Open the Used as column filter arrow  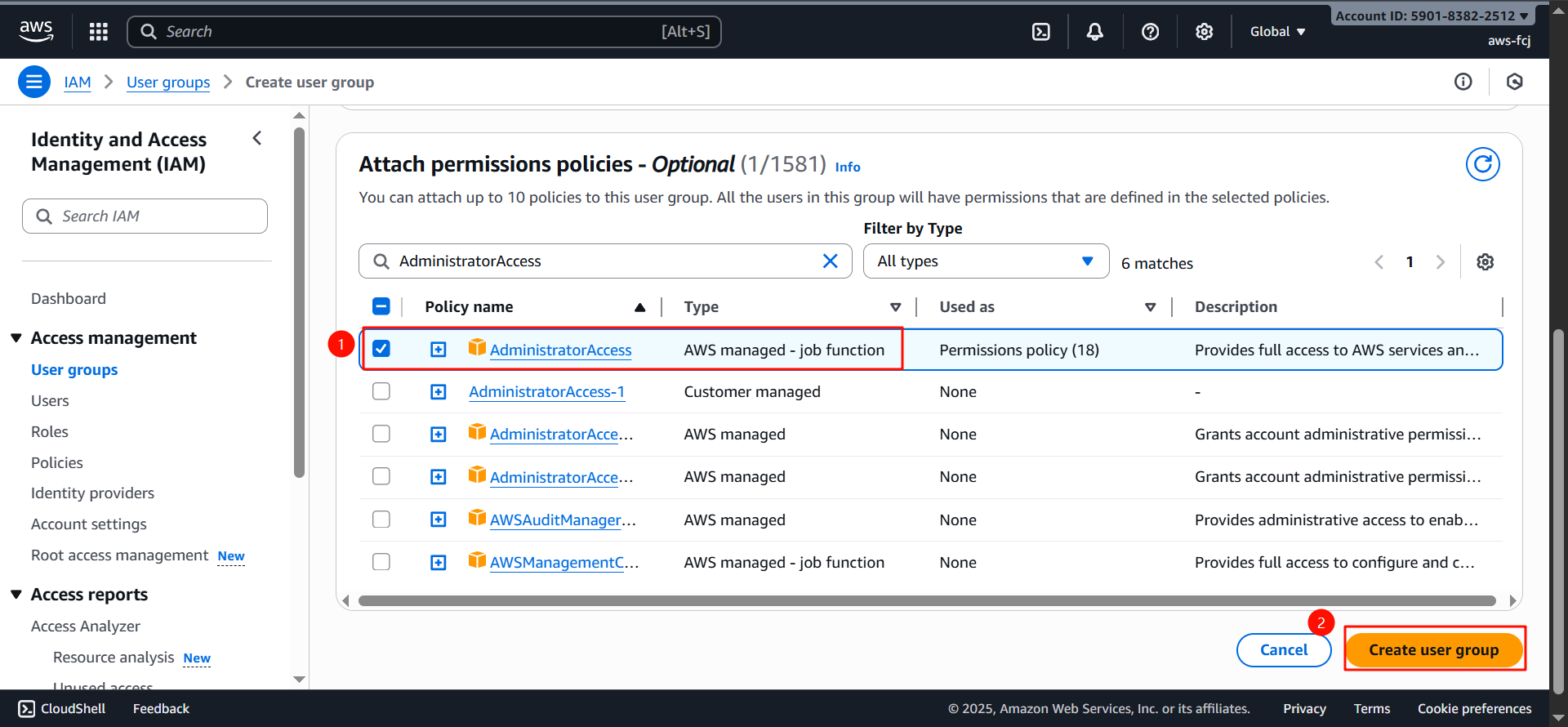(x=1151, y=307)
